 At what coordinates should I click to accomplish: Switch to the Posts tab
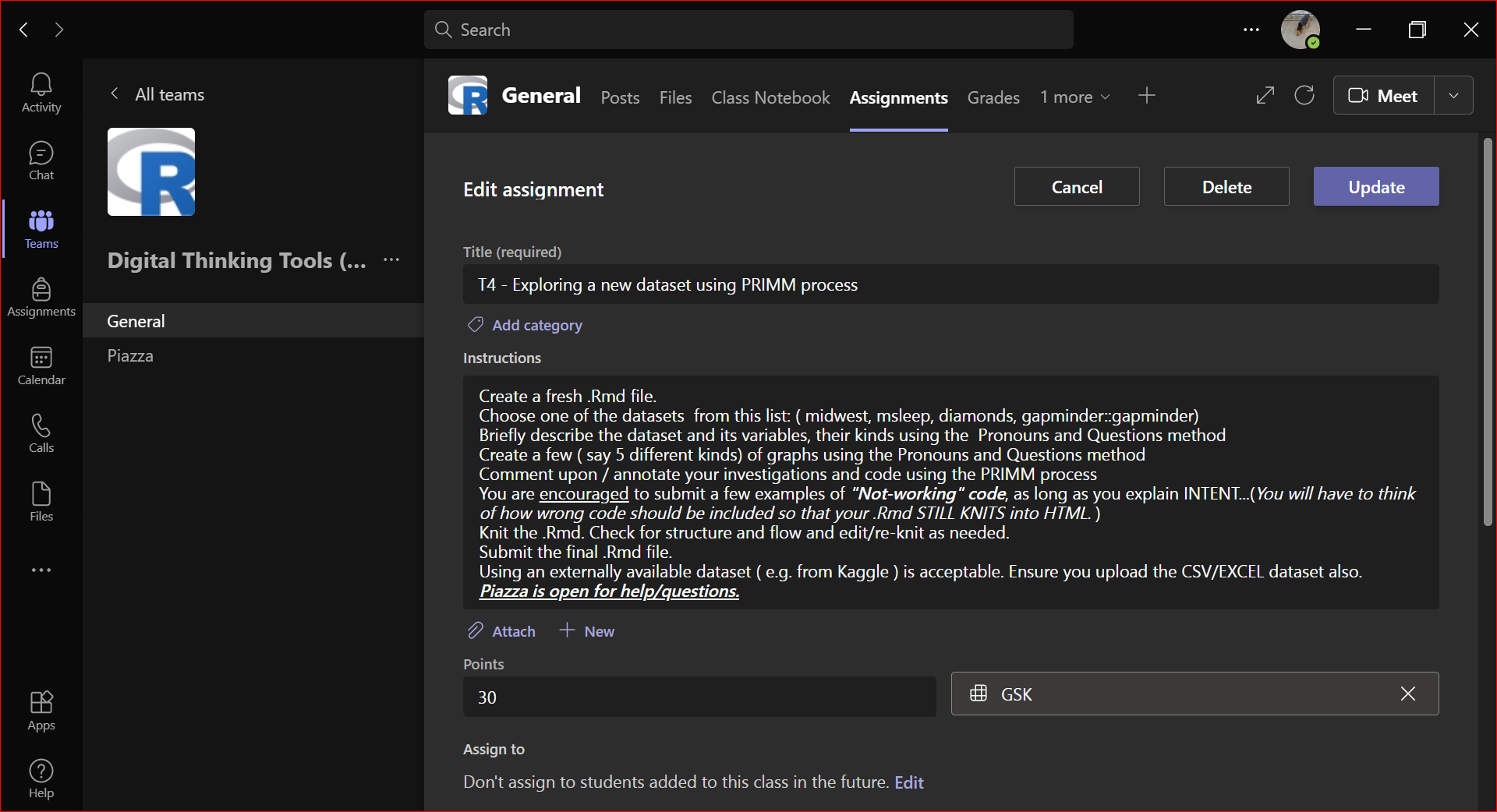[x=620, y=97]
